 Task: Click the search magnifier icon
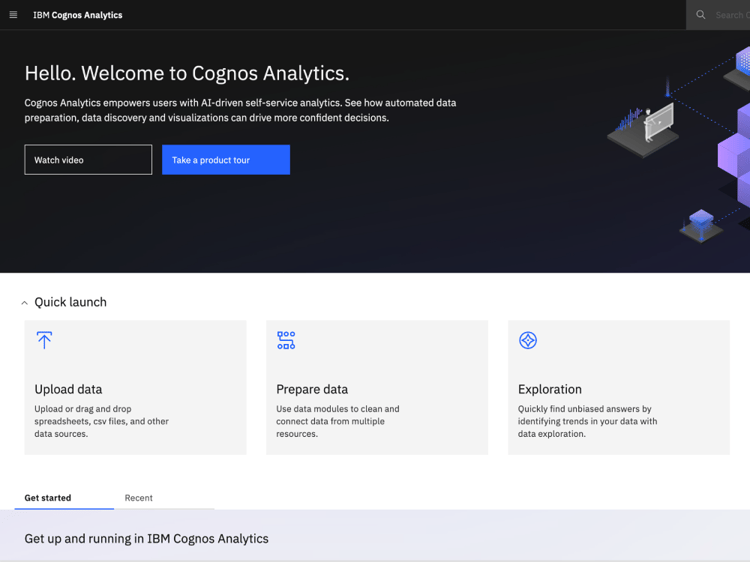coord(700,15)
